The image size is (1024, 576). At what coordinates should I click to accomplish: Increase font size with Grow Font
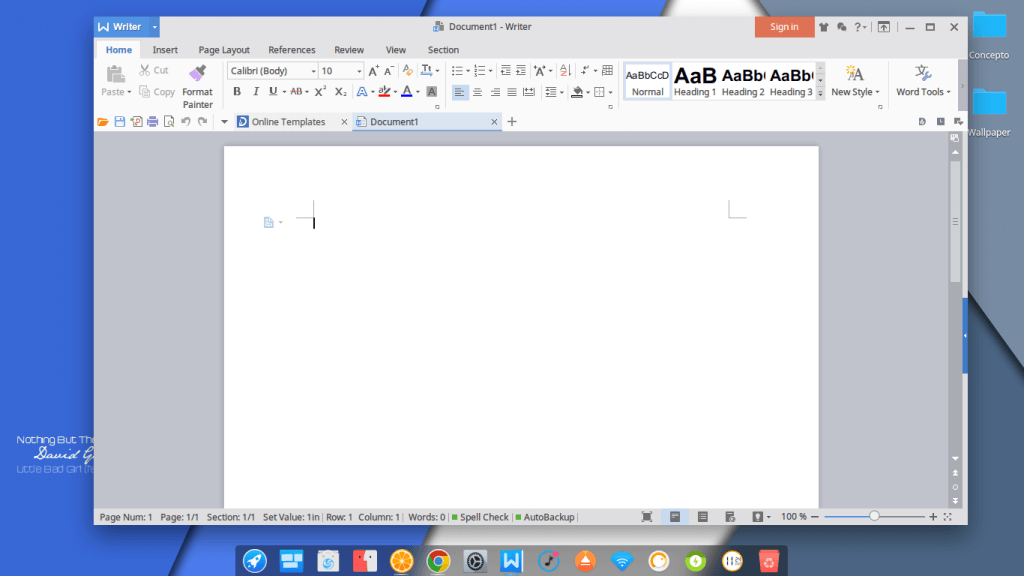click(373, 71)
